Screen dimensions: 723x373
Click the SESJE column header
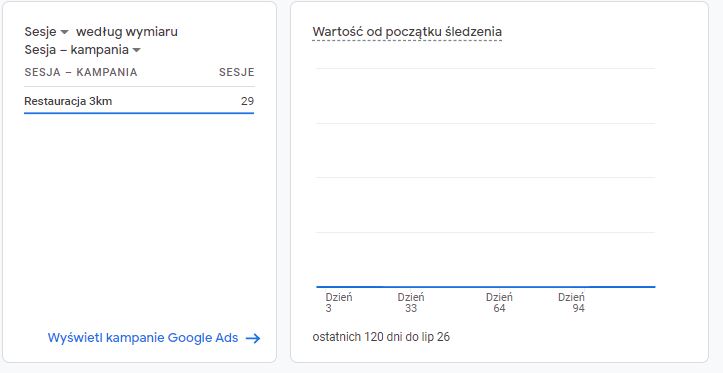click(x=237, y=72)
